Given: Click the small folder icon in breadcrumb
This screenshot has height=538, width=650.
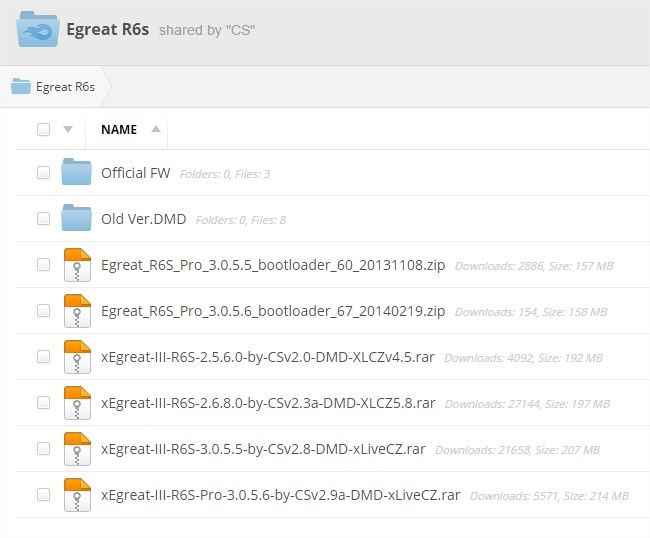Looking at the screenshot, I should 21,86.
